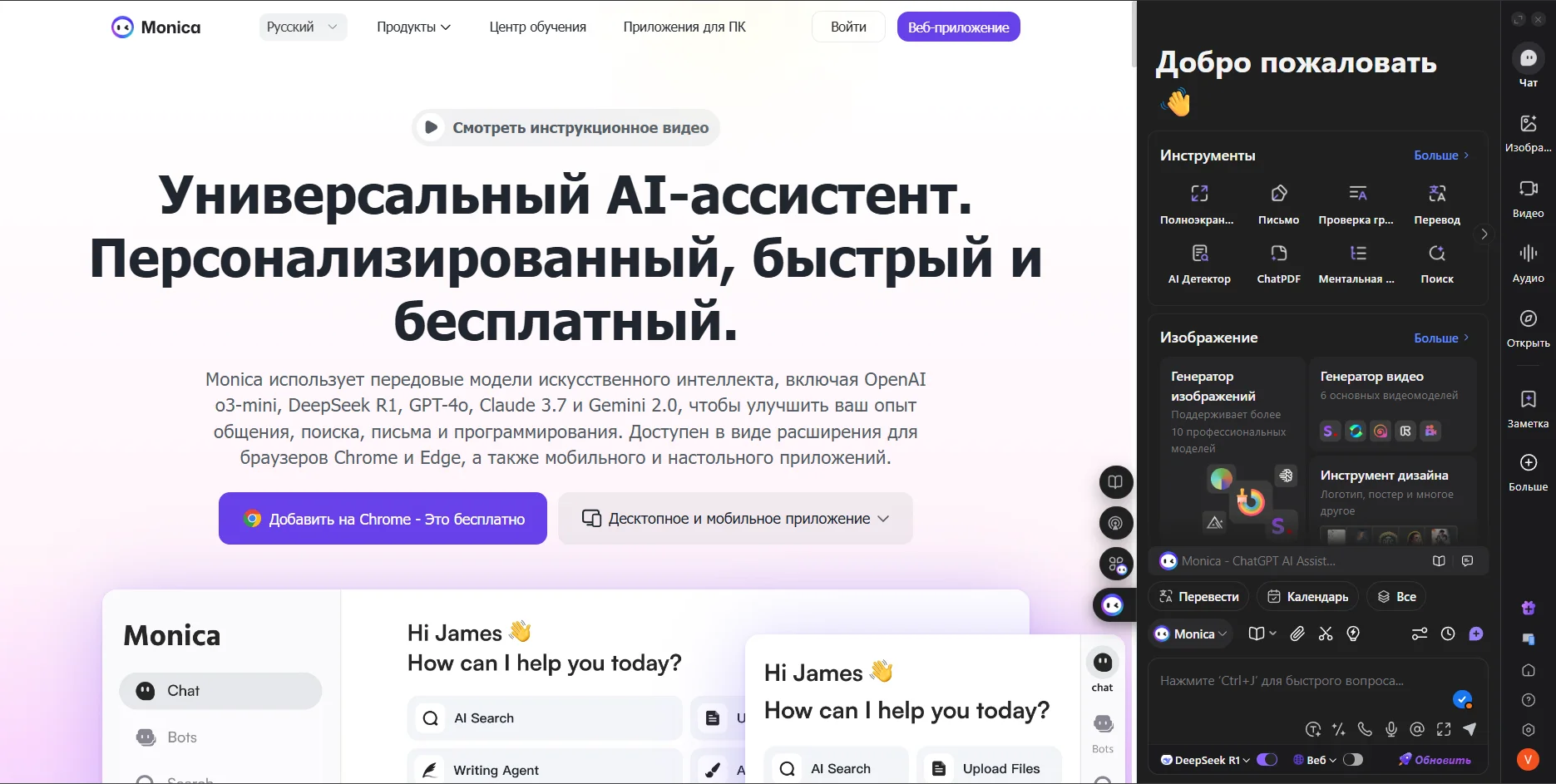Click the Календарь quick action chip
This screenshot has width=1556, height=784.
pos(1307,596)
